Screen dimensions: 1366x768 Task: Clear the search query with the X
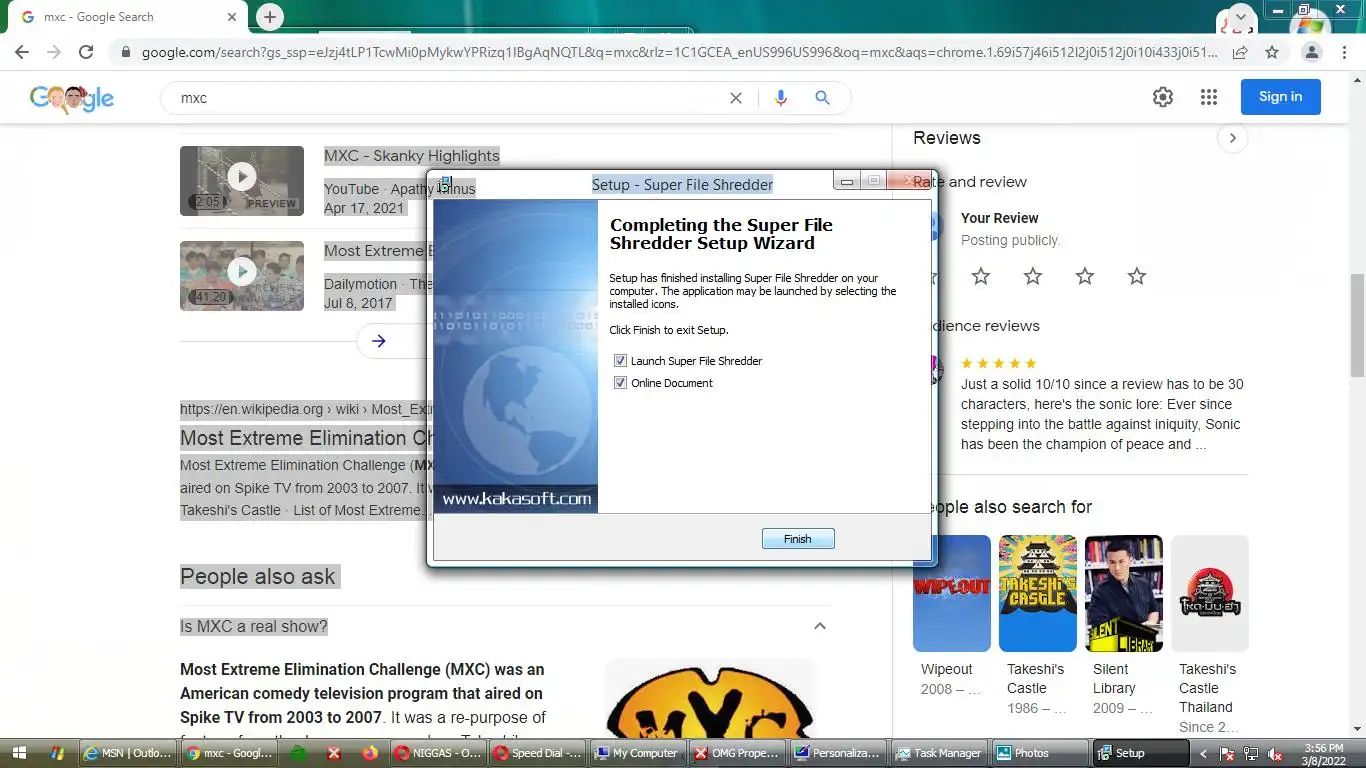(x=736, y=98)
